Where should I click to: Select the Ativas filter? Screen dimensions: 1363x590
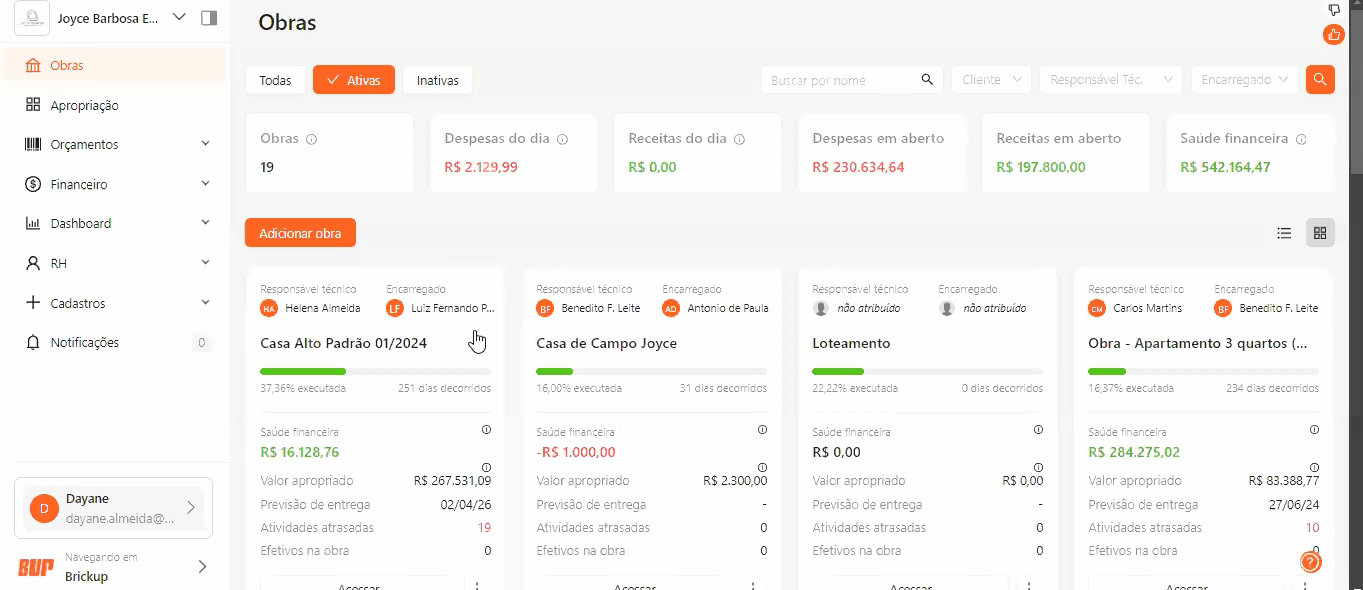click(x=353, y=80)
